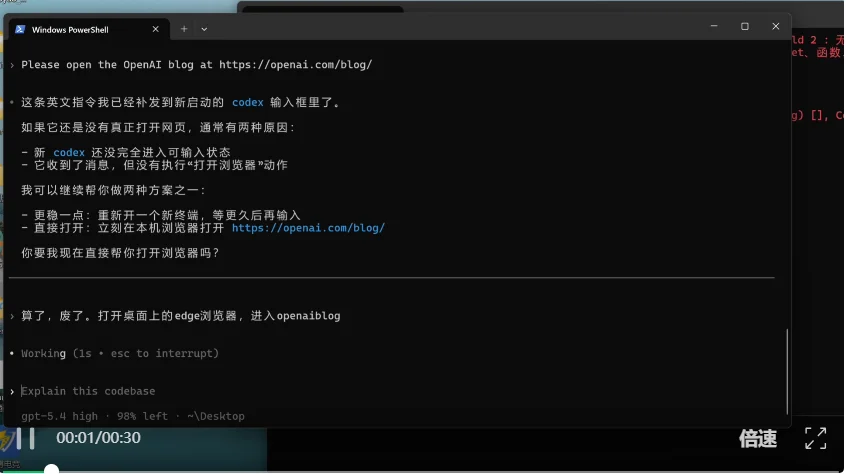The width and height of the screenshot is (846, 474).
Task: Open a new terminal tab with plus button
Action: click(x=184, y=29)
